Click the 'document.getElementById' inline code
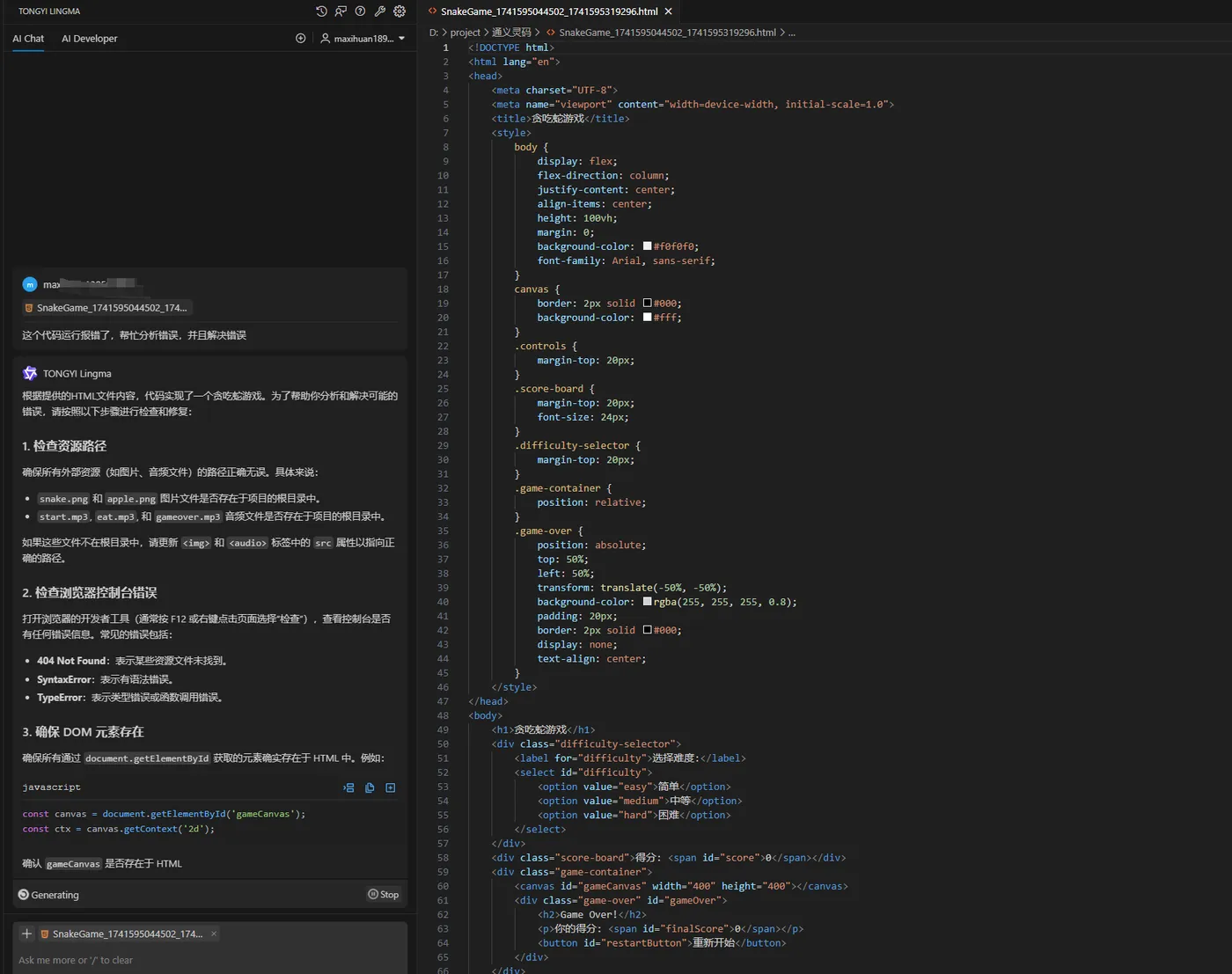This screenshot has height=974, width=1232. (148, 758)
